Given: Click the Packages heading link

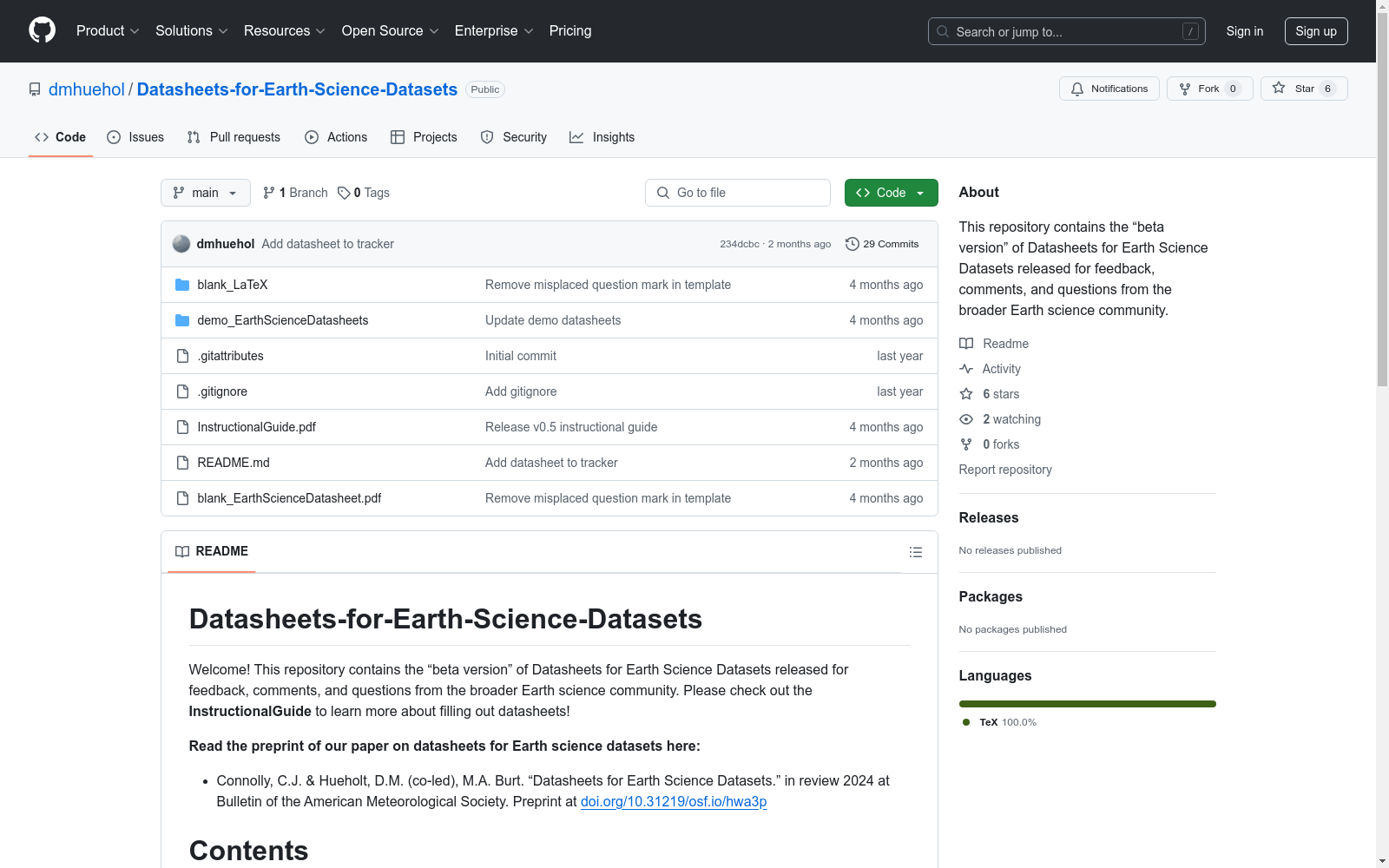Looking at the screenshot, I should pyautogui.click(x=991, y=596).
